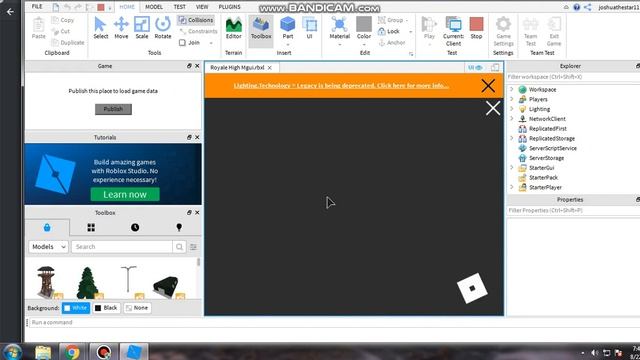Switch to the MODEL ribbon tab
This screenshot has height=360, width=640.
(x=154, y=7)
